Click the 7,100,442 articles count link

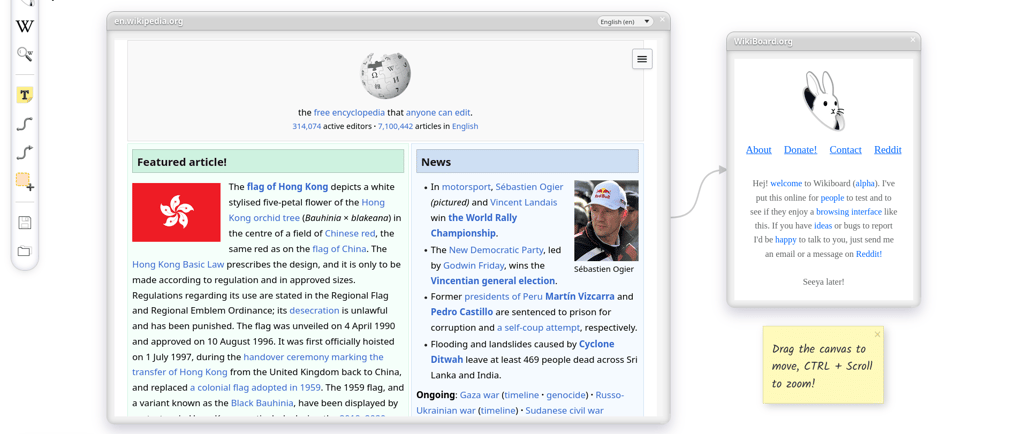(395, 126)
